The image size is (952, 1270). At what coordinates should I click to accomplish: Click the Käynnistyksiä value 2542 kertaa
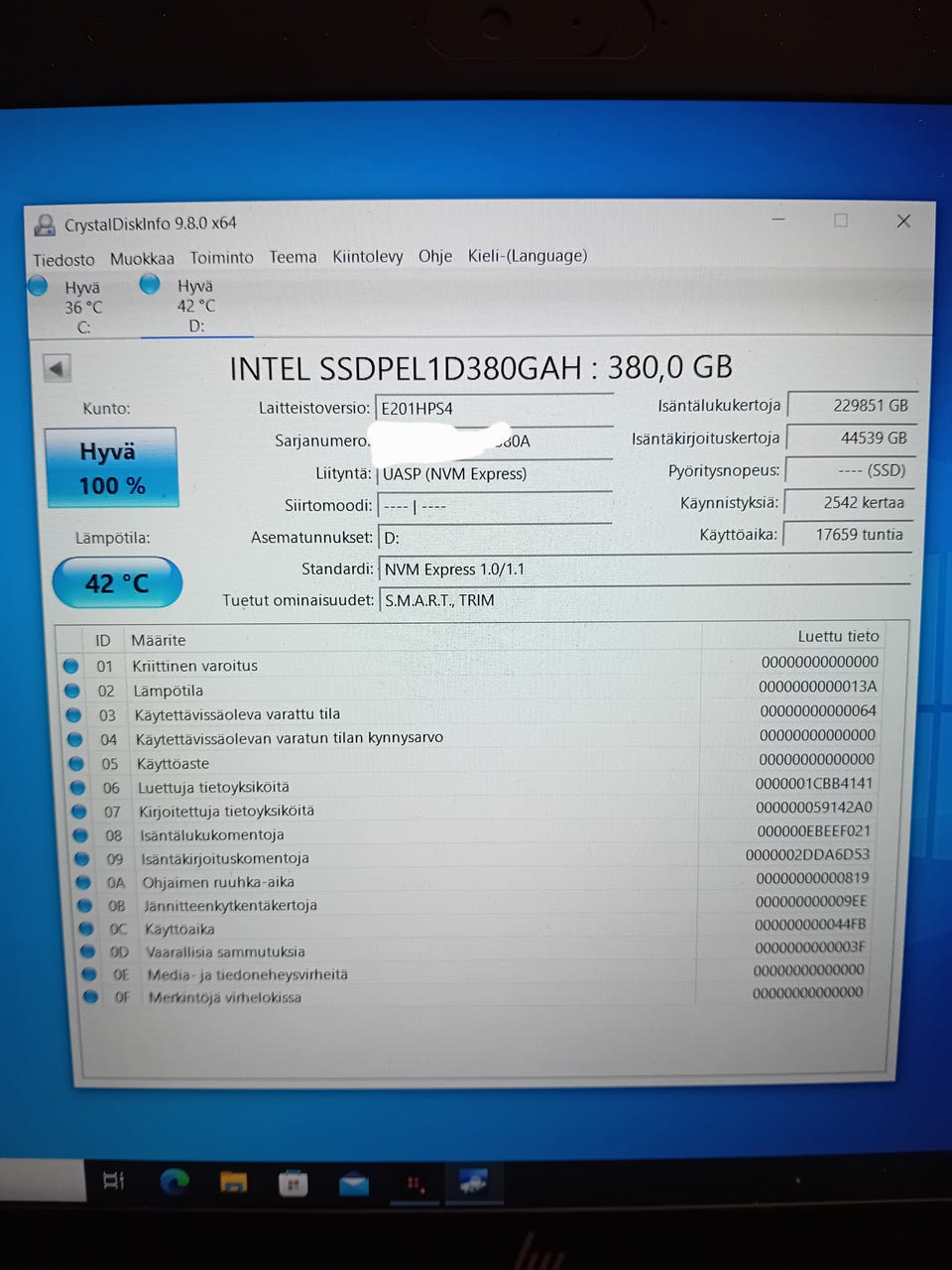tap(847, 503)
